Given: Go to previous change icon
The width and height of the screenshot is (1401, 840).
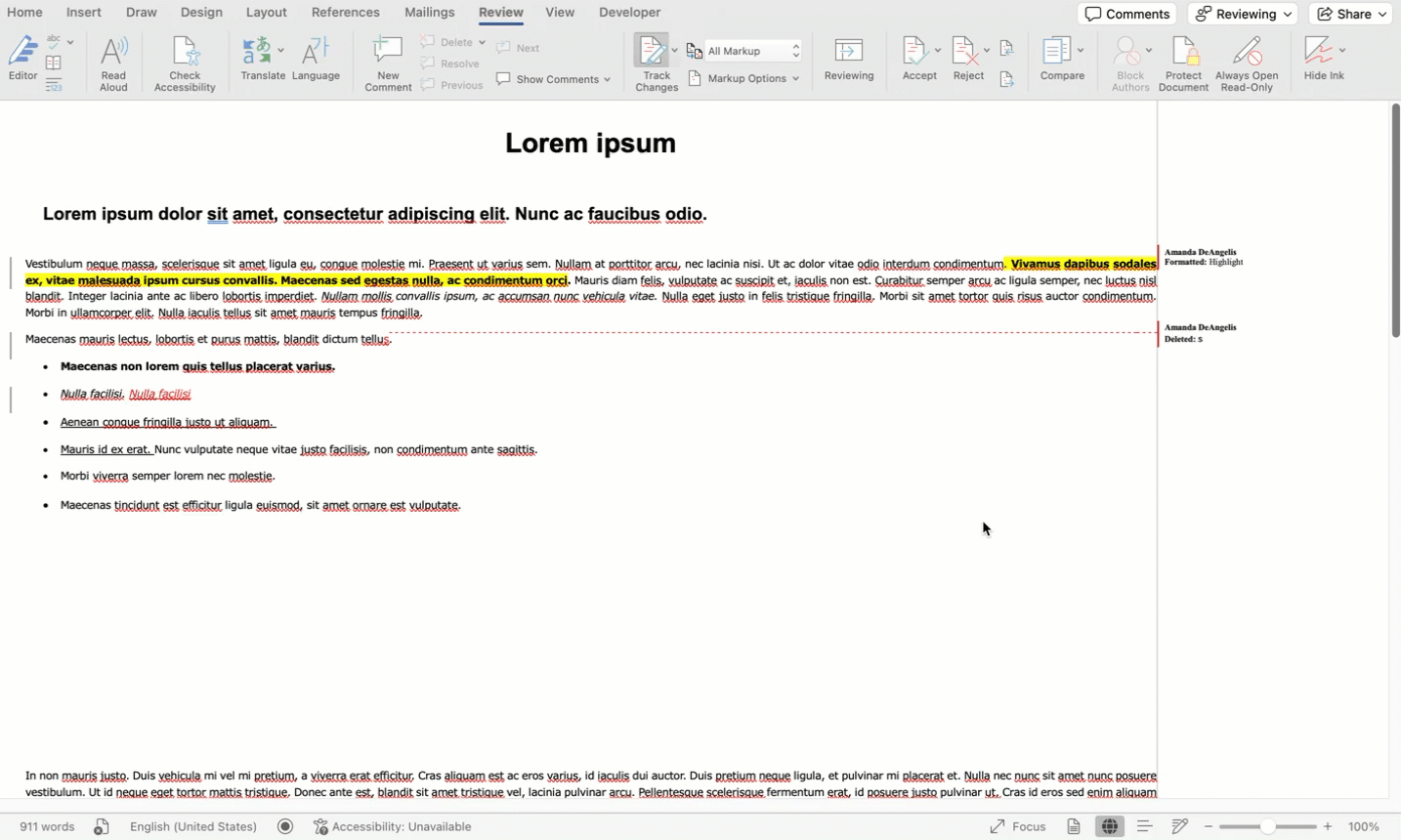Looking at the screenshot, I should [1007, 48].
